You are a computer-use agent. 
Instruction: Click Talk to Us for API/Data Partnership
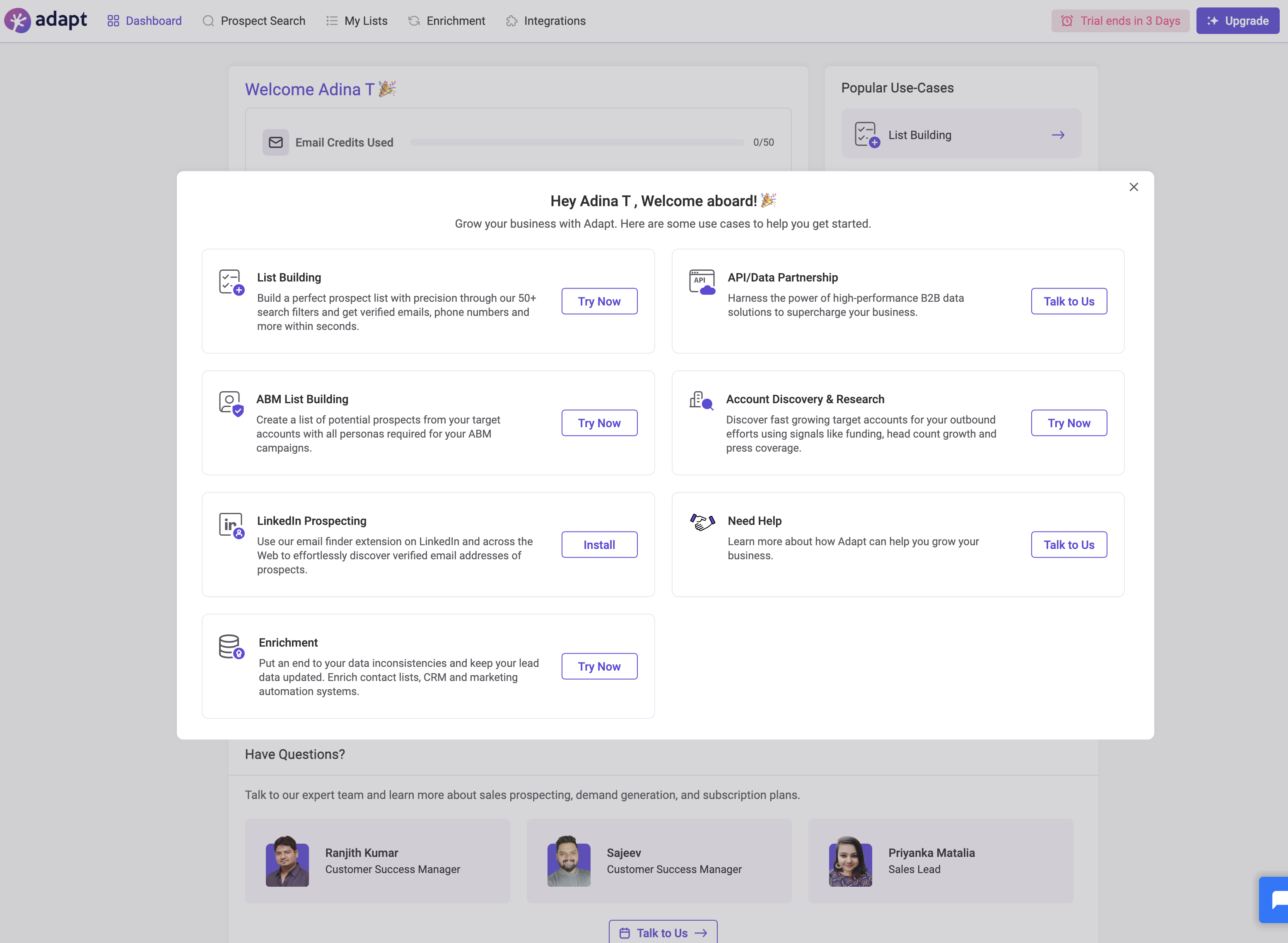click(1069, 301)
